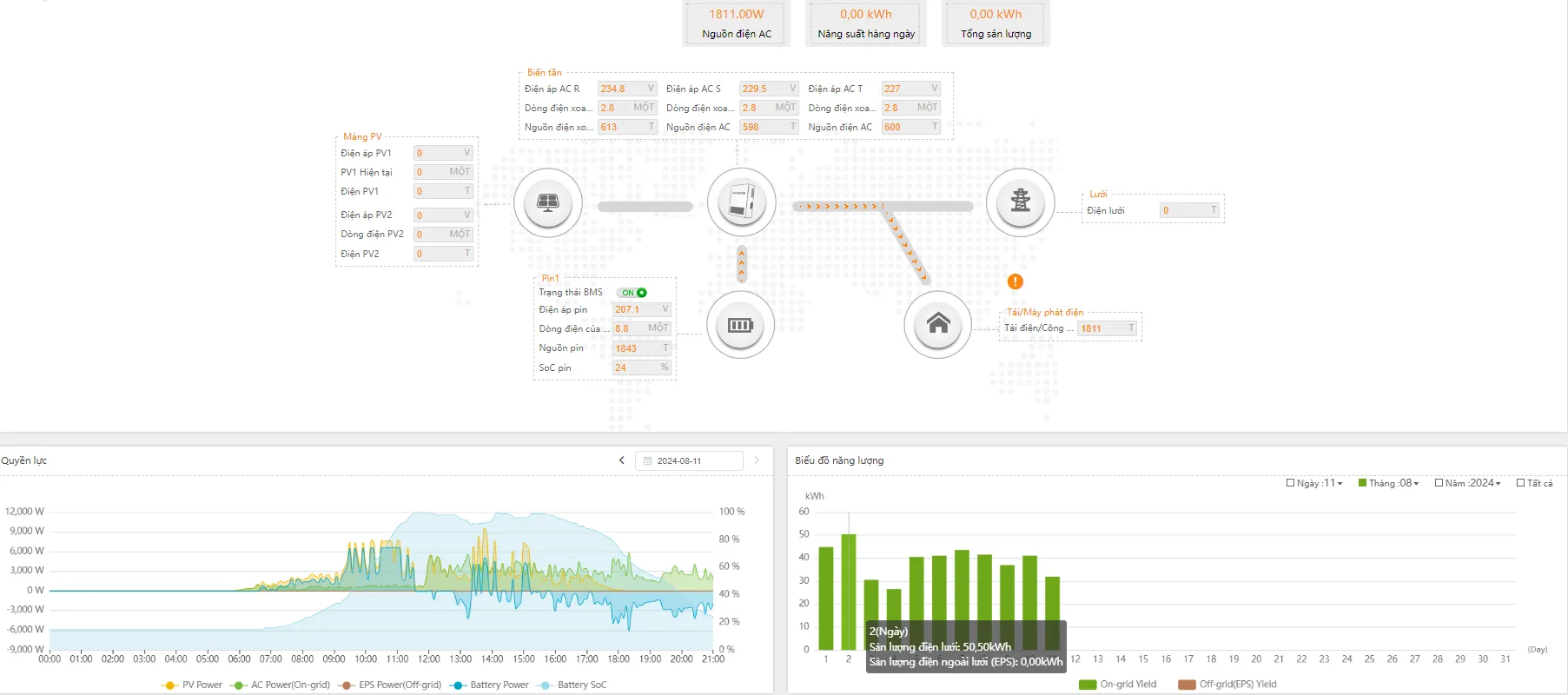Click the Năng suất hàng ngày card
Screen dimensions: 1568x695
click(x=866, y=23)
